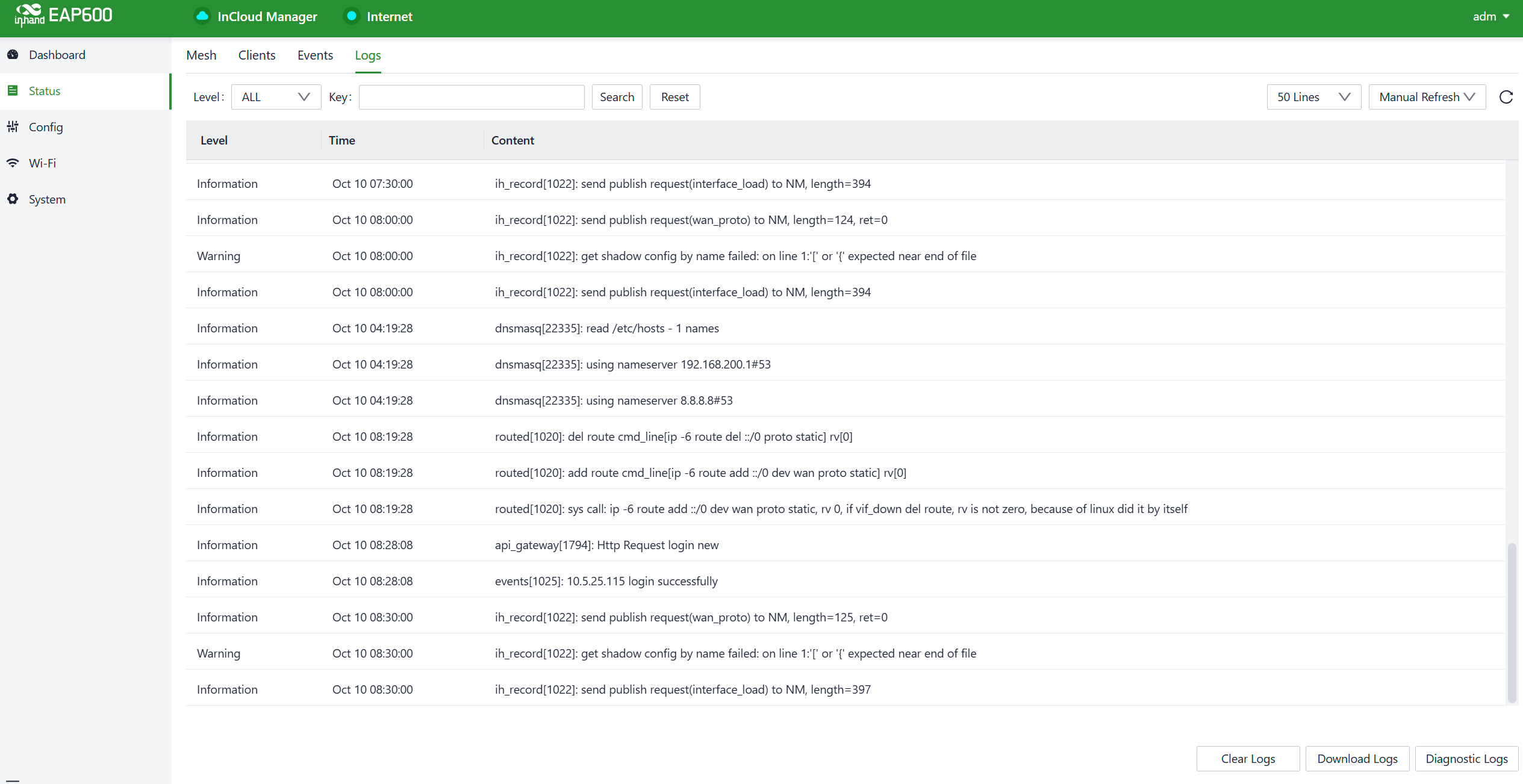Screen dimensions: 1523x784
Task: Click the Status list icon in sidebar
Action: coord(13,91)
